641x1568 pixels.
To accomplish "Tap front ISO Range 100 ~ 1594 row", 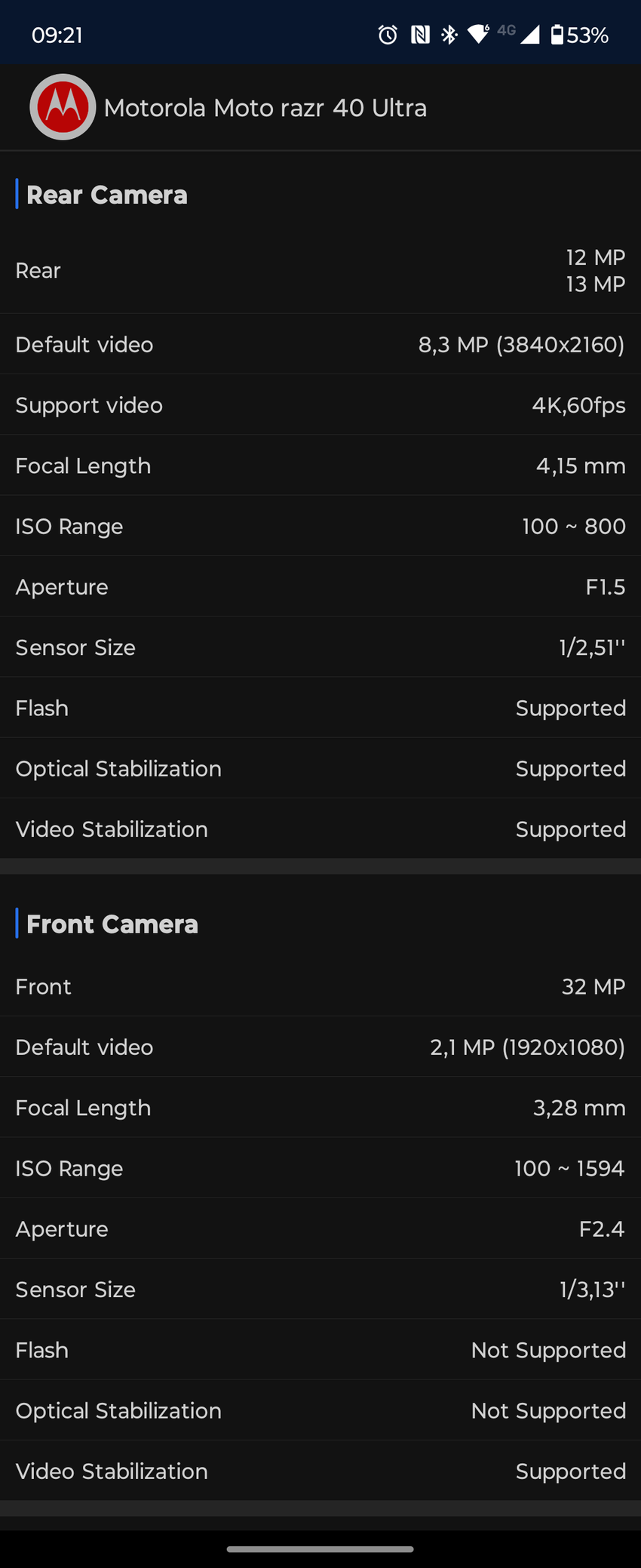I will 320,1168.
